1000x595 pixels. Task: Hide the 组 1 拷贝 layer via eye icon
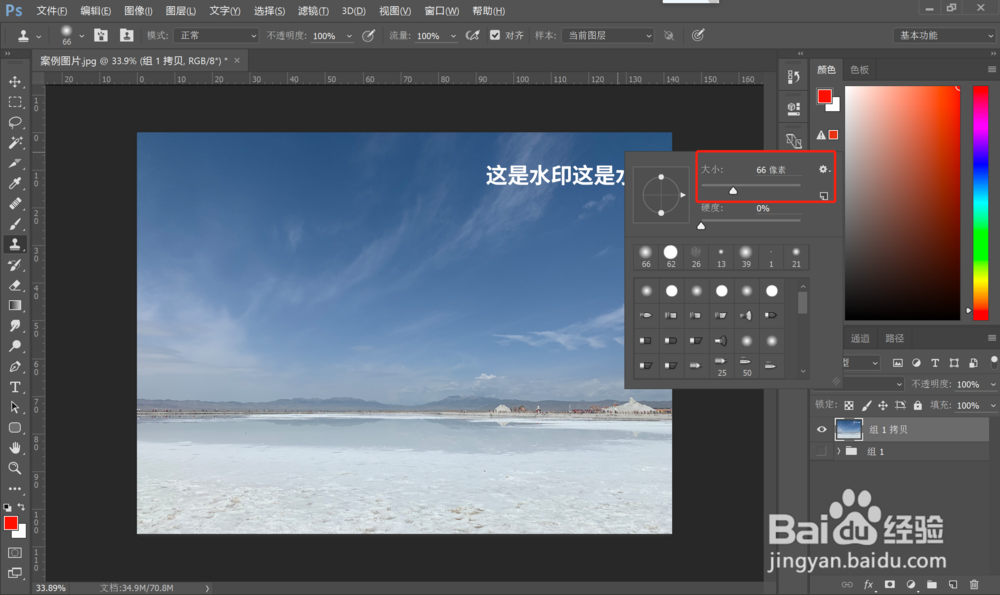click(x=821, y=429)
